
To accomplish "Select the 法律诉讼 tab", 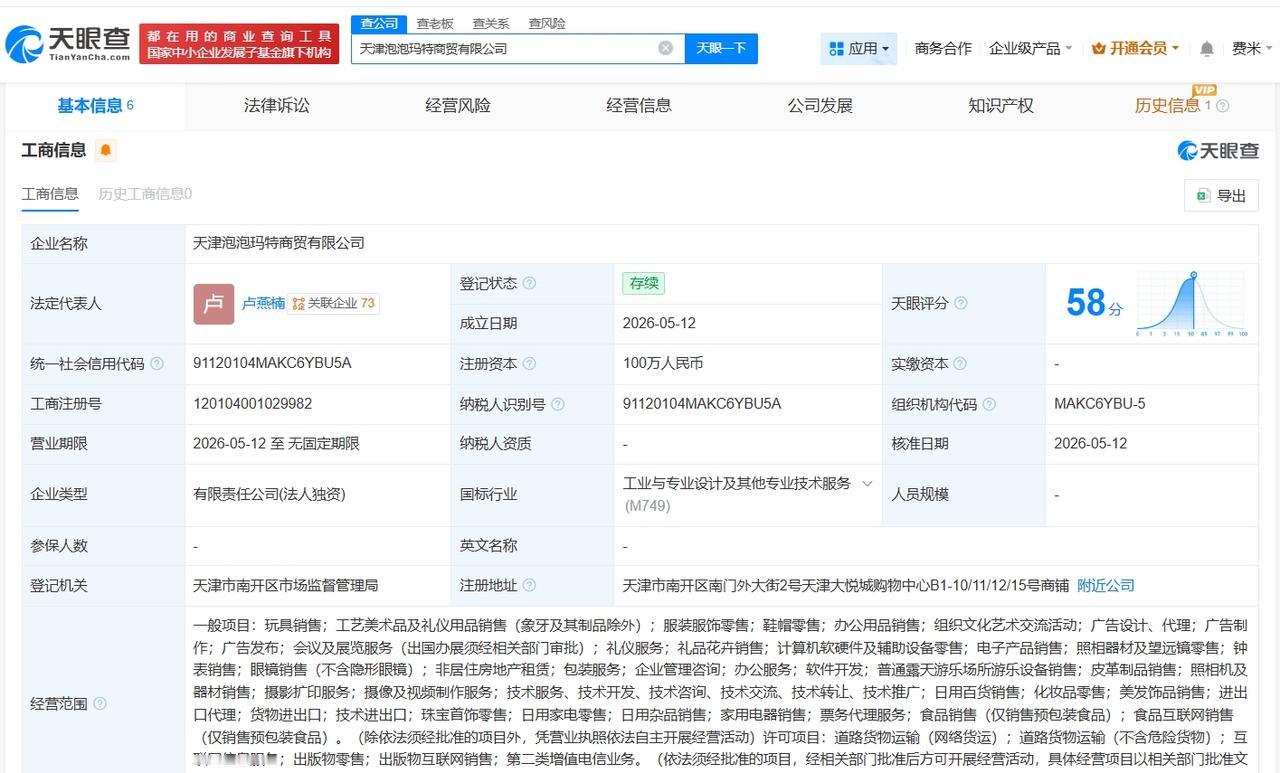I will pos(277,105).
